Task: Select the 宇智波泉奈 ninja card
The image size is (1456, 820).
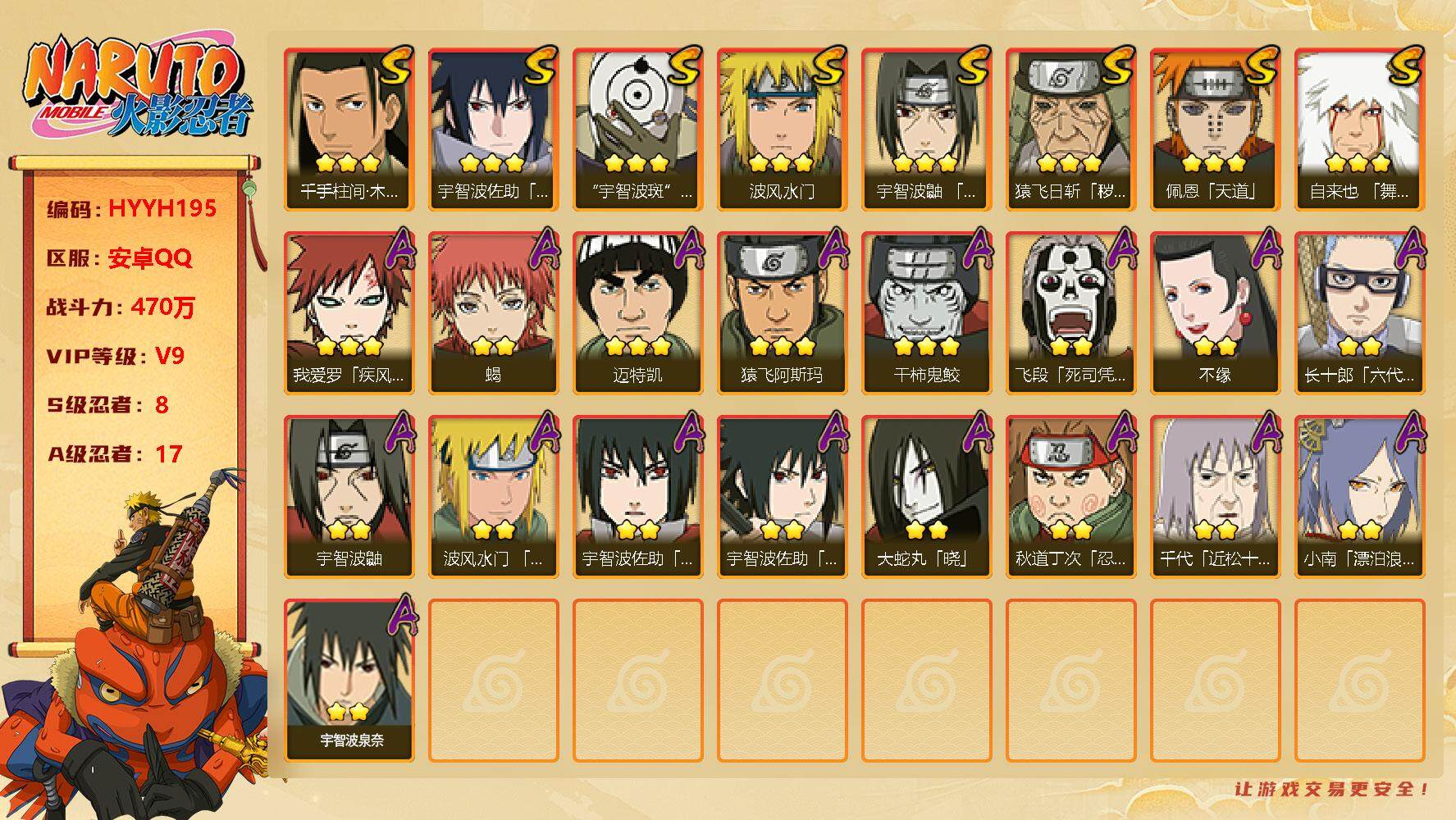Action: (x=349, y=680)
